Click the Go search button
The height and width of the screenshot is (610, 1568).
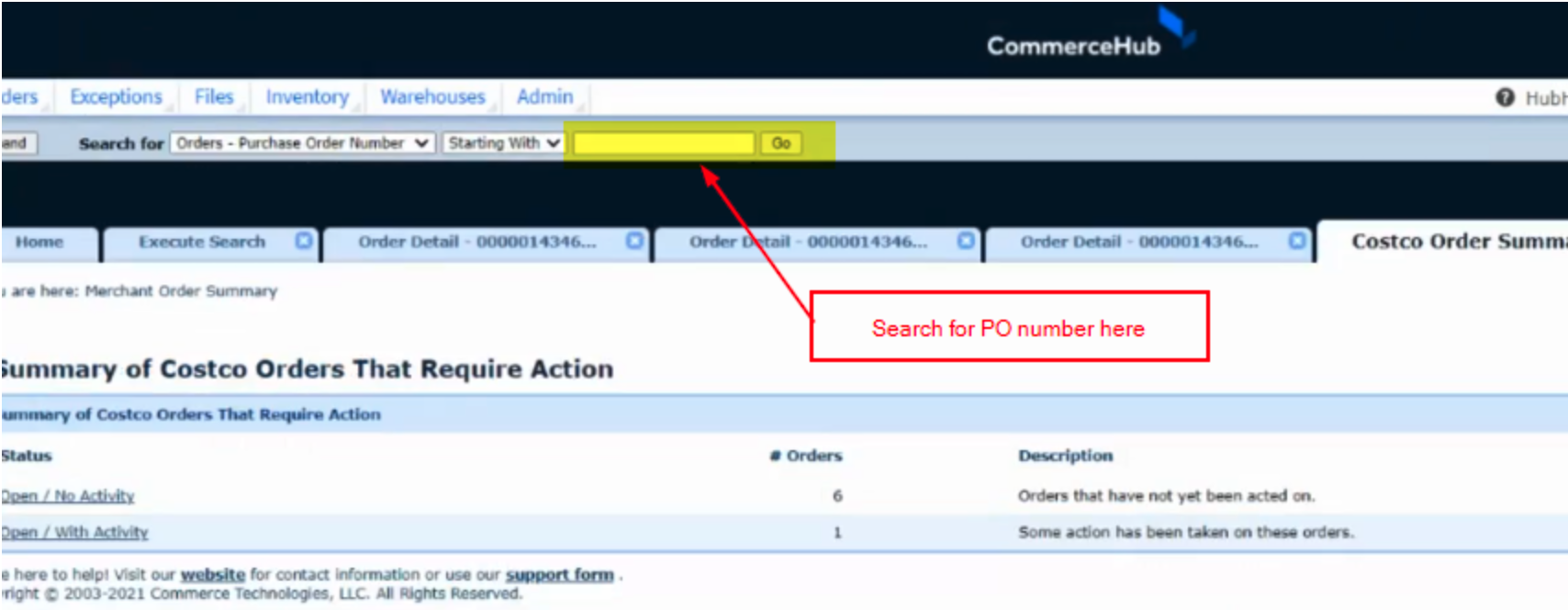pyautogui.click(x=781, y=143)
